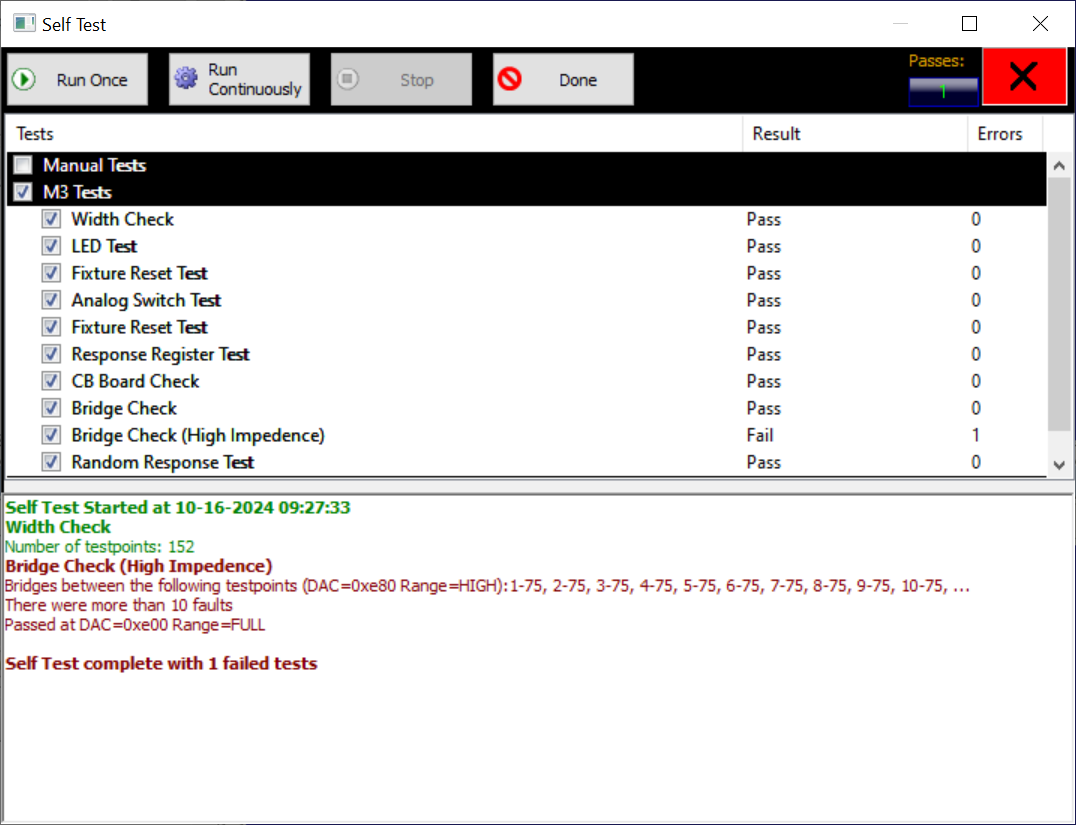1076x825 pixels.
Task: Click the green Run Once play icon
Action: (24, 80)
